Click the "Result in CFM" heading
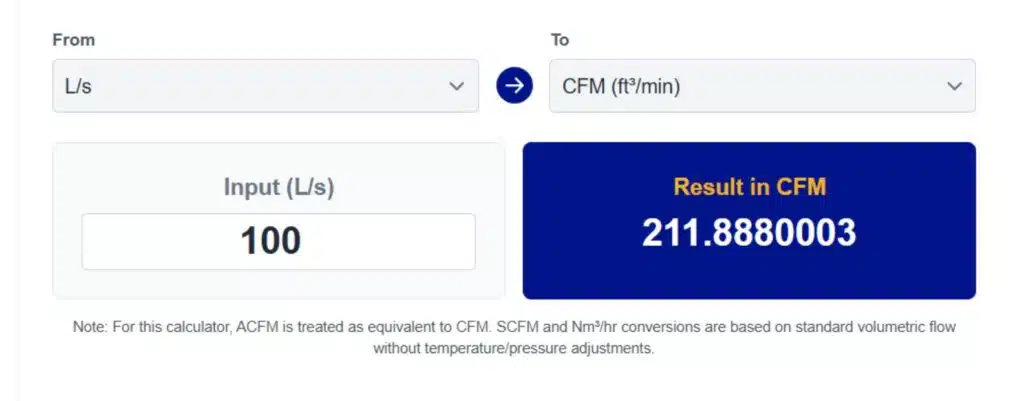The width and height of the screenshot is (1024, 401). [x=750, y=187]
